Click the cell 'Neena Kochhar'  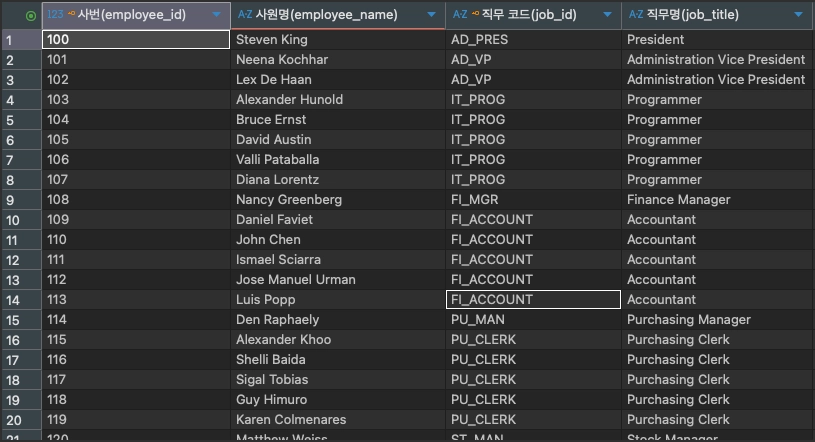338,60
